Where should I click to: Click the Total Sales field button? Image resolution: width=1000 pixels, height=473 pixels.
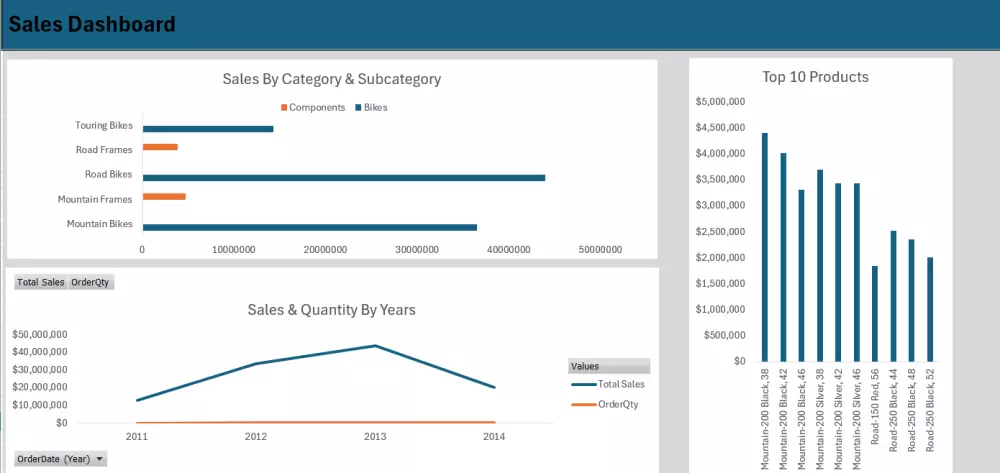[41, 283]
